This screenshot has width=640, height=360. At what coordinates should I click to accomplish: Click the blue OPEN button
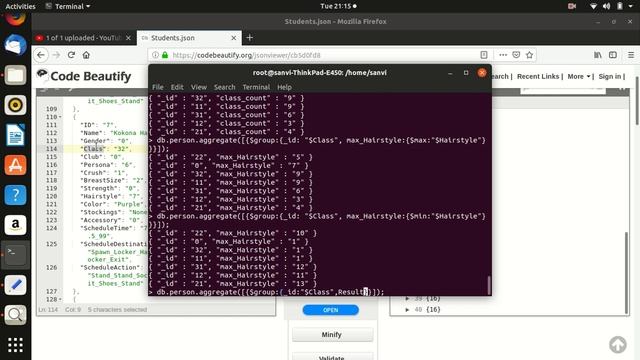331,310
